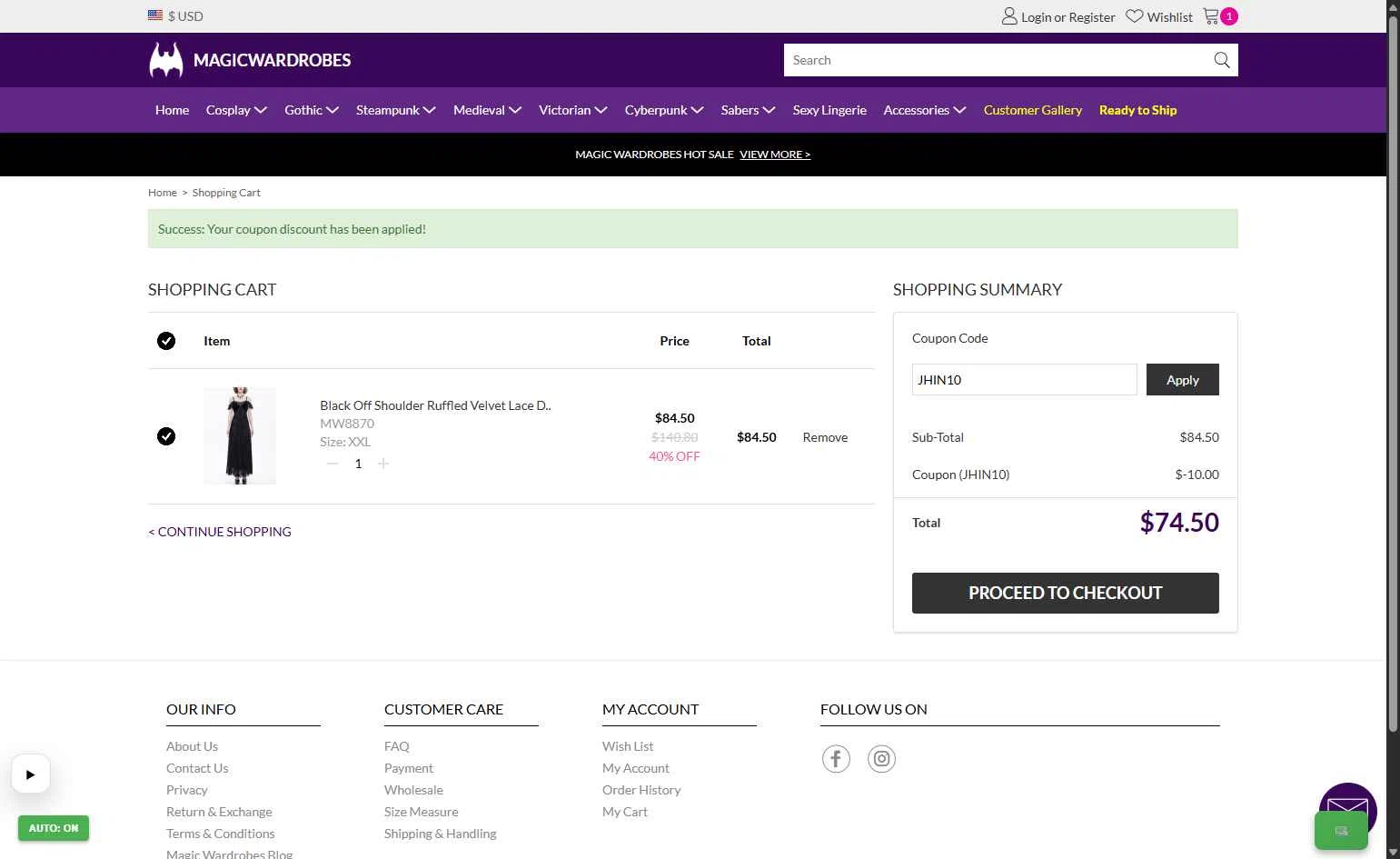
Task: Open Ready to Ship page
Action: (1137, 110)
